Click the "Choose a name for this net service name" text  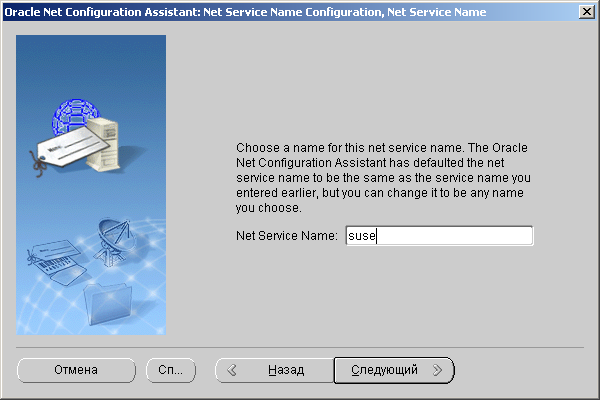point(349,148)
